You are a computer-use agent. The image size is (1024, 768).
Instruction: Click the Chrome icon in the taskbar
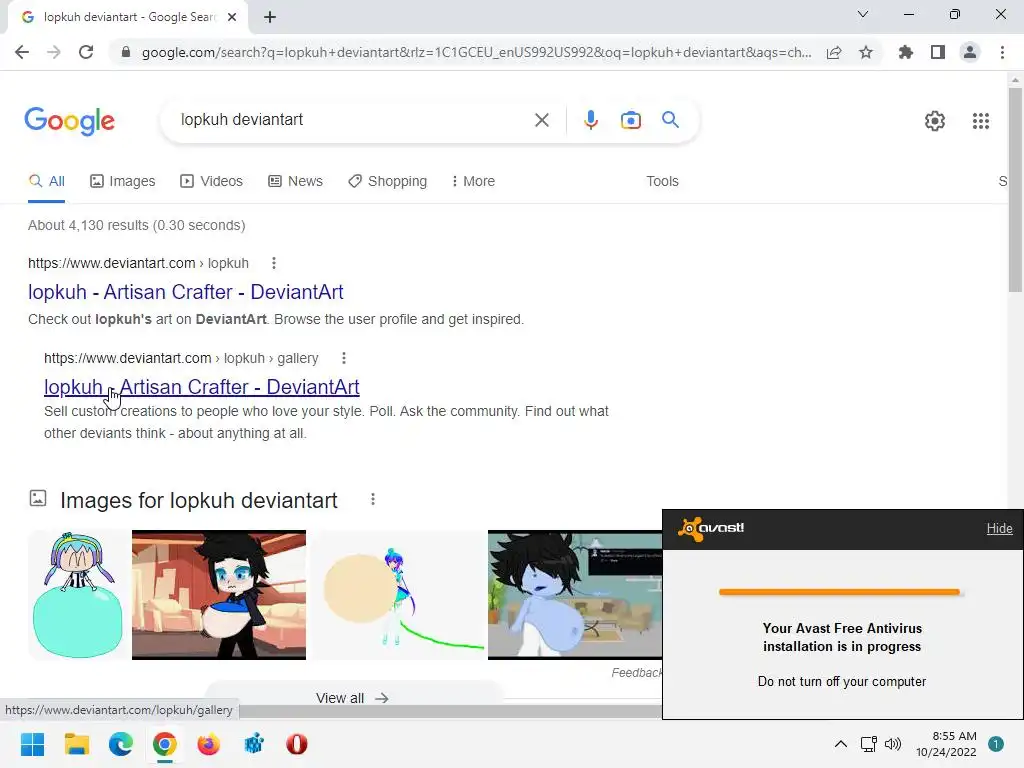(165, 744)
